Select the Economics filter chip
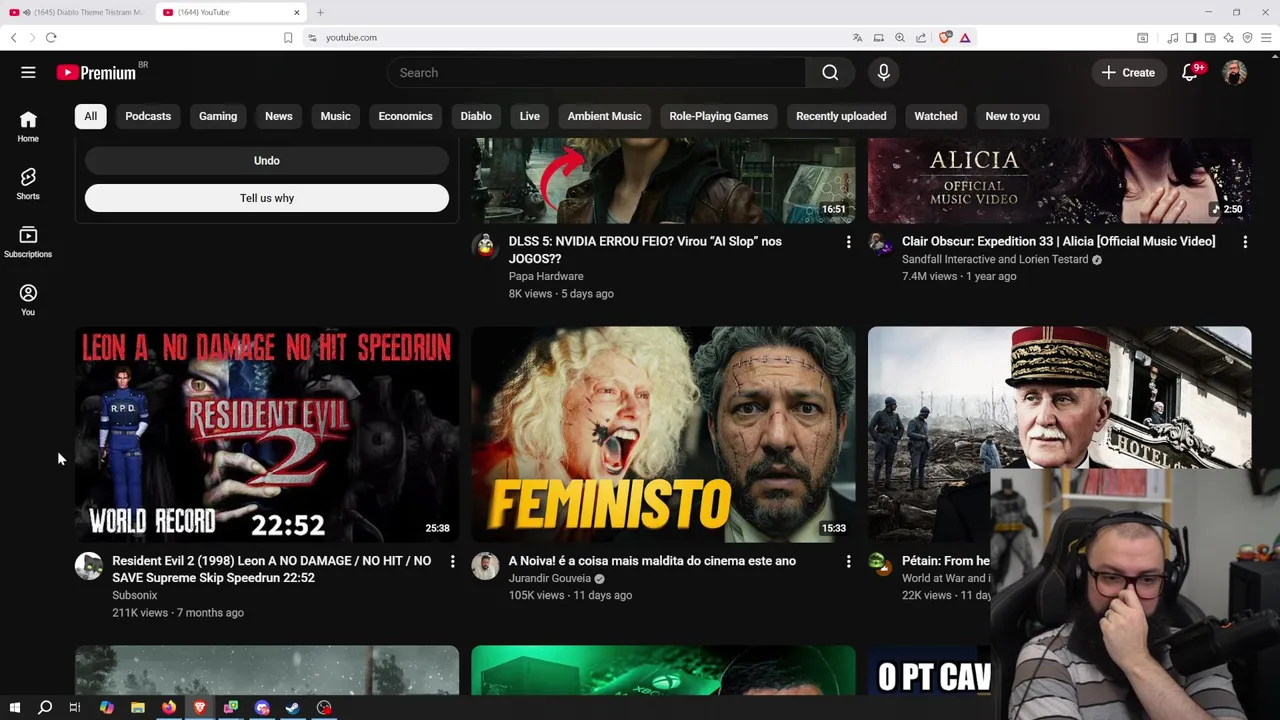 tap(405, 116)
